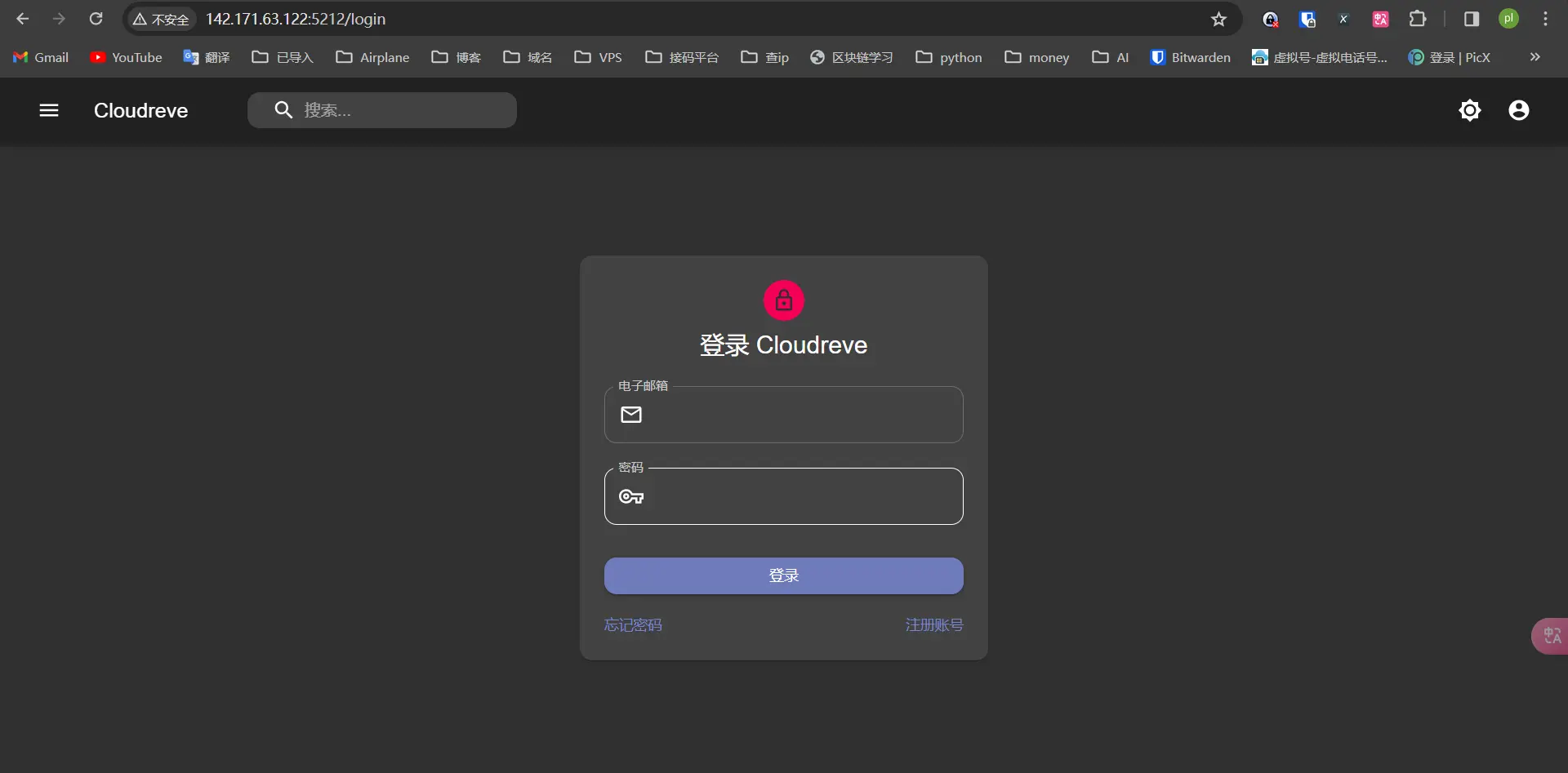Go back in browser history
This screenshot has height=773, width=1568.
23,19
